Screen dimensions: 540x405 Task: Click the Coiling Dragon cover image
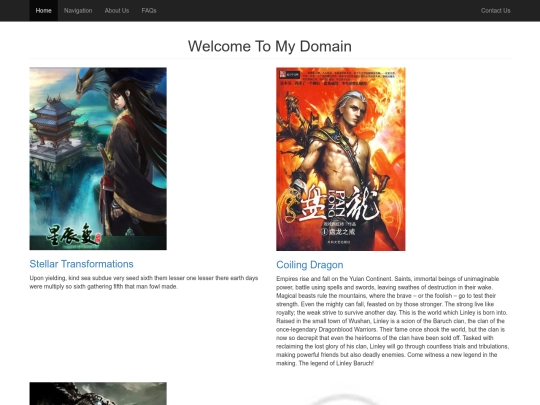(x=341, y=159)
